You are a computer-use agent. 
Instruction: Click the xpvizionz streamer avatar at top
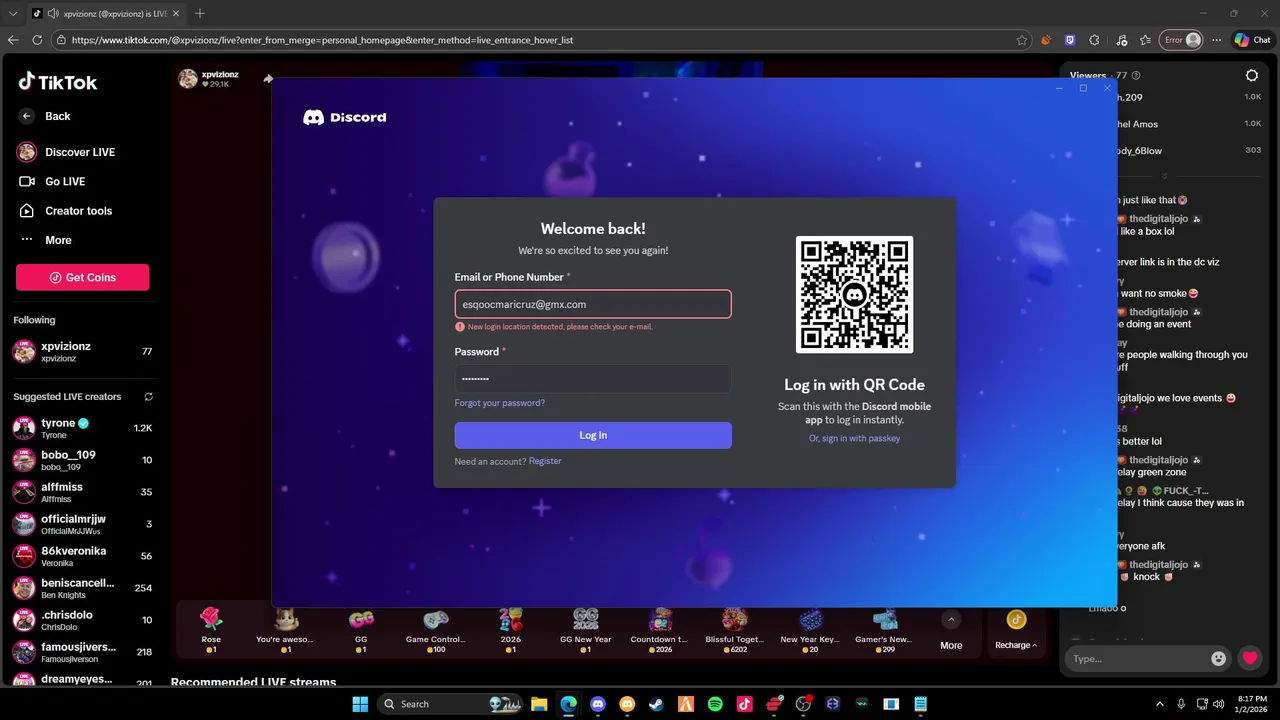point(187,79)
